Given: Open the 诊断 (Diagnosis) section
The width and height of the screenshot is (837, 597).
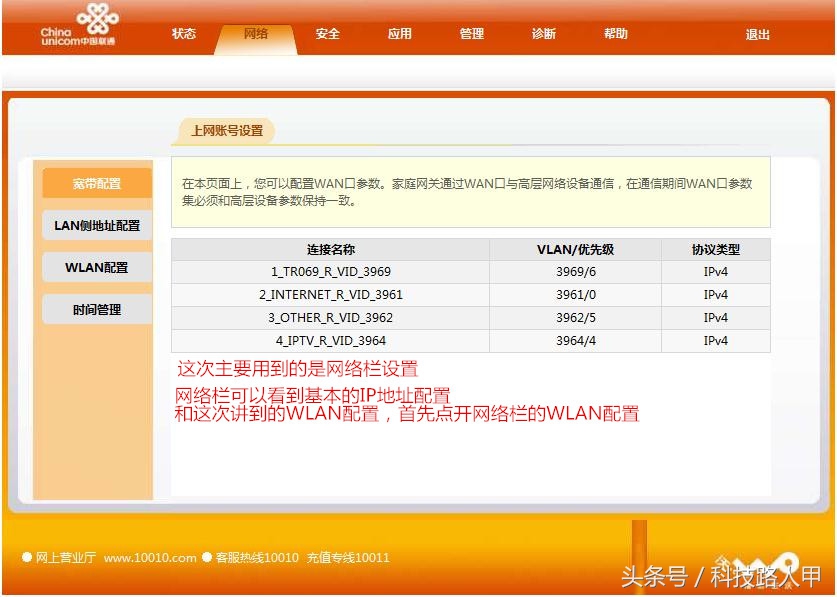Looking at the screenshot, I should (x=543, y=33).
